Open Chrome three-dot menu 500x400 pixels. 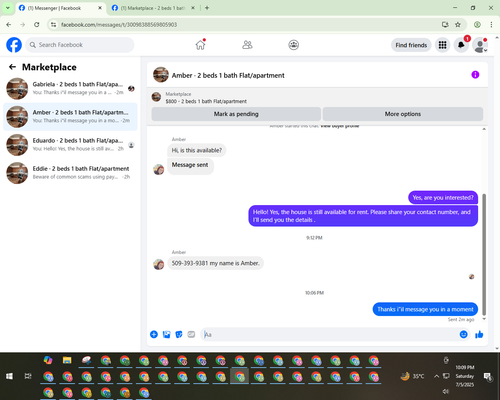pyautogui.click(x=491, y=25)
